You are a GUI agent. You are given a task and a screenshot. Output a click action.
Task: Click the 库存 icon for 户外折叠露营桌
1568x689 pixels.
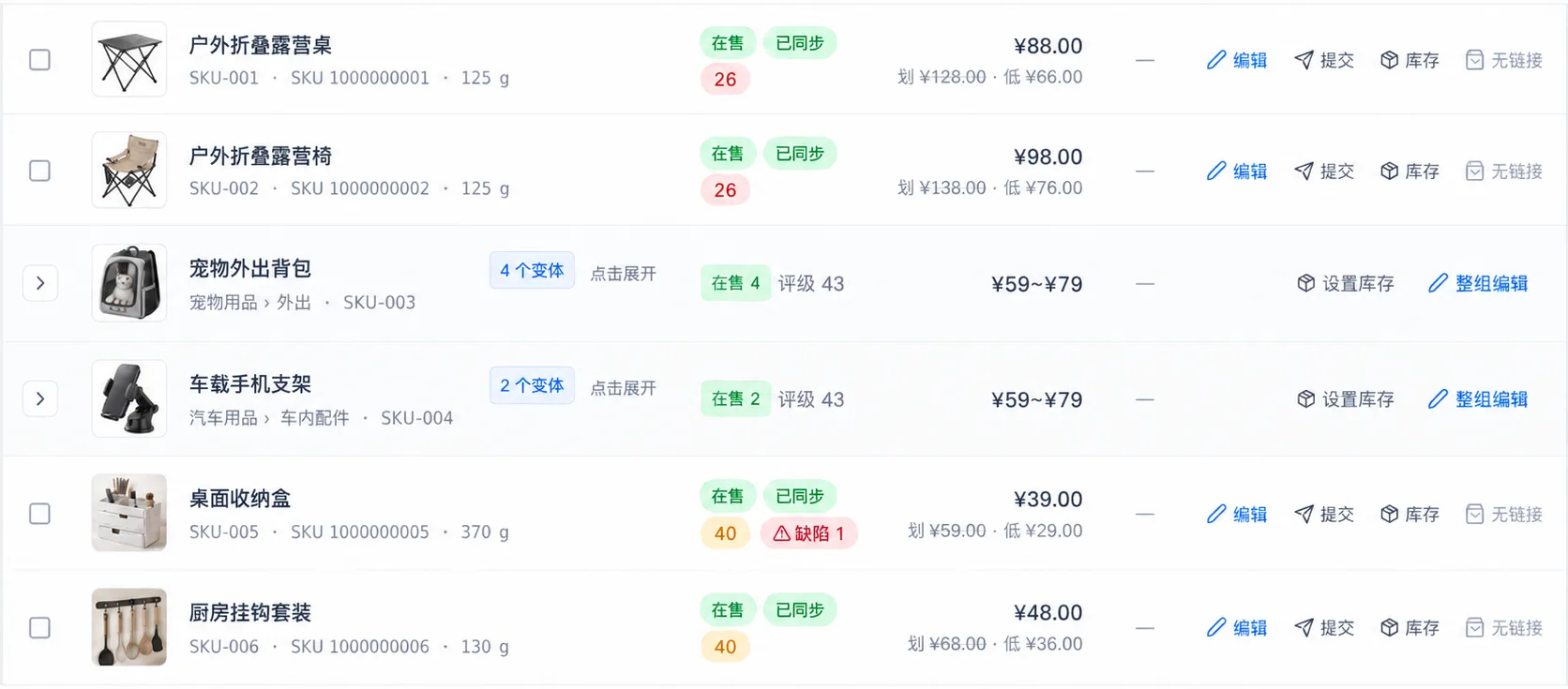pos(1390,60)
